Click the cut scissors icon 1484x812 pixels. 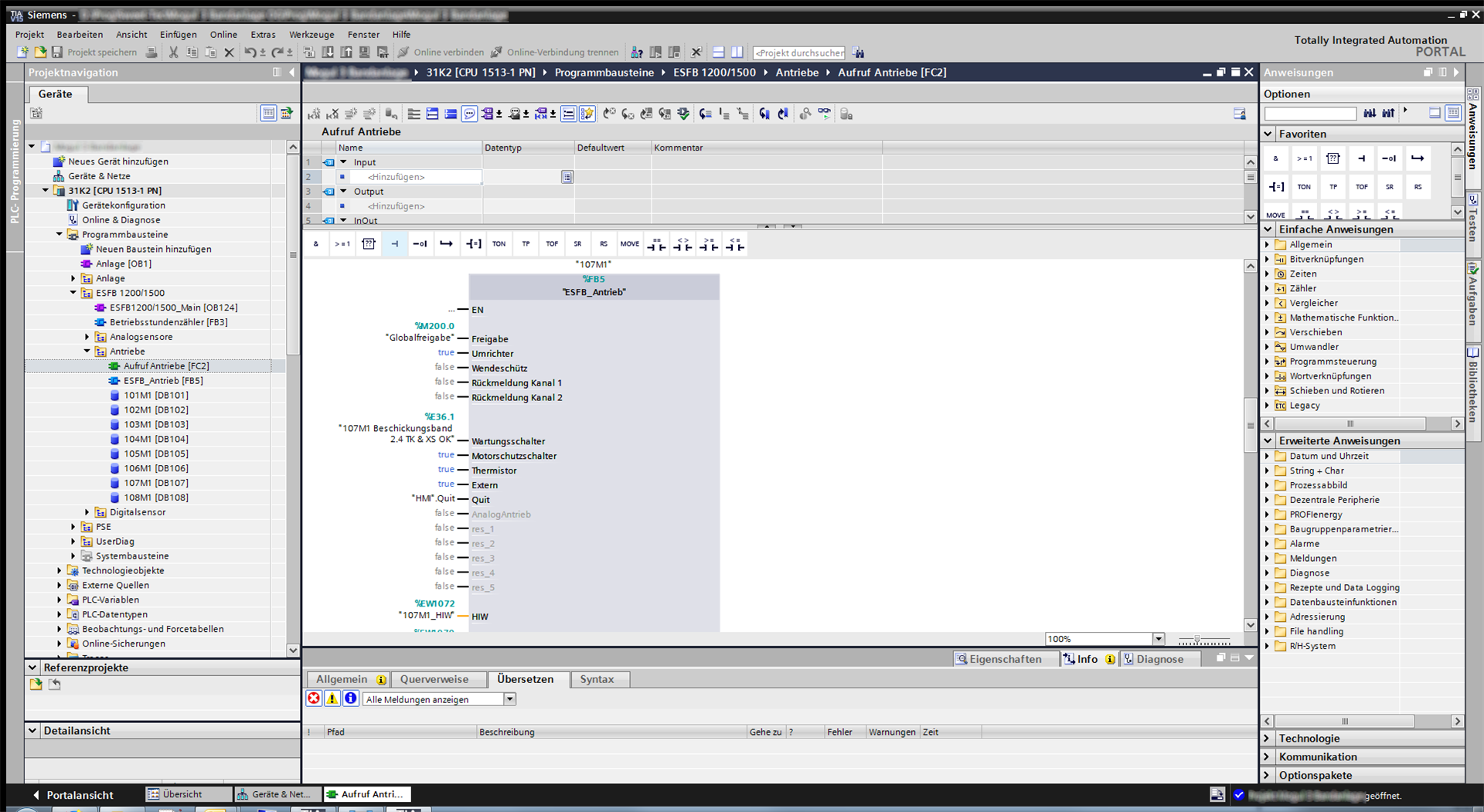click(173, 52)
